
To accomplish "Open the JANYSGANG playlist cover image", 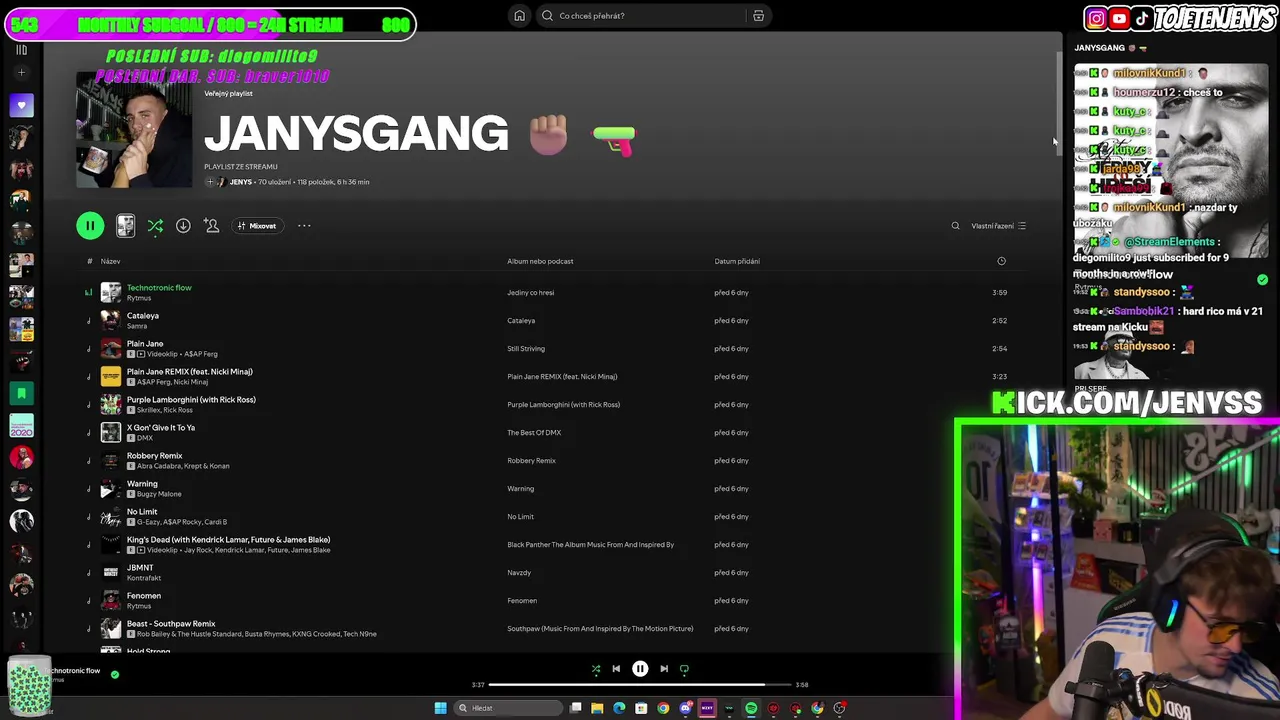I will [x=134, y=130].
